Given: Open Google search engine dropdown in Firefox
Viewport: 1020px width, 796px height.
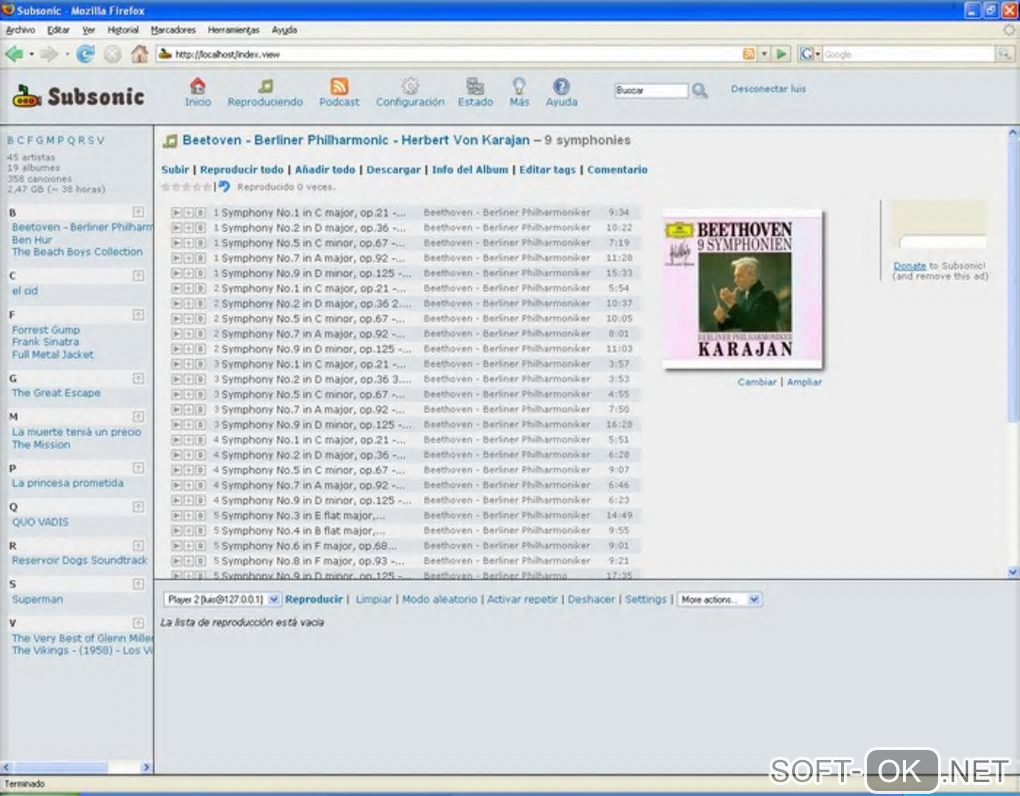Looking at the screenshot, I should (x=810, y=54).
